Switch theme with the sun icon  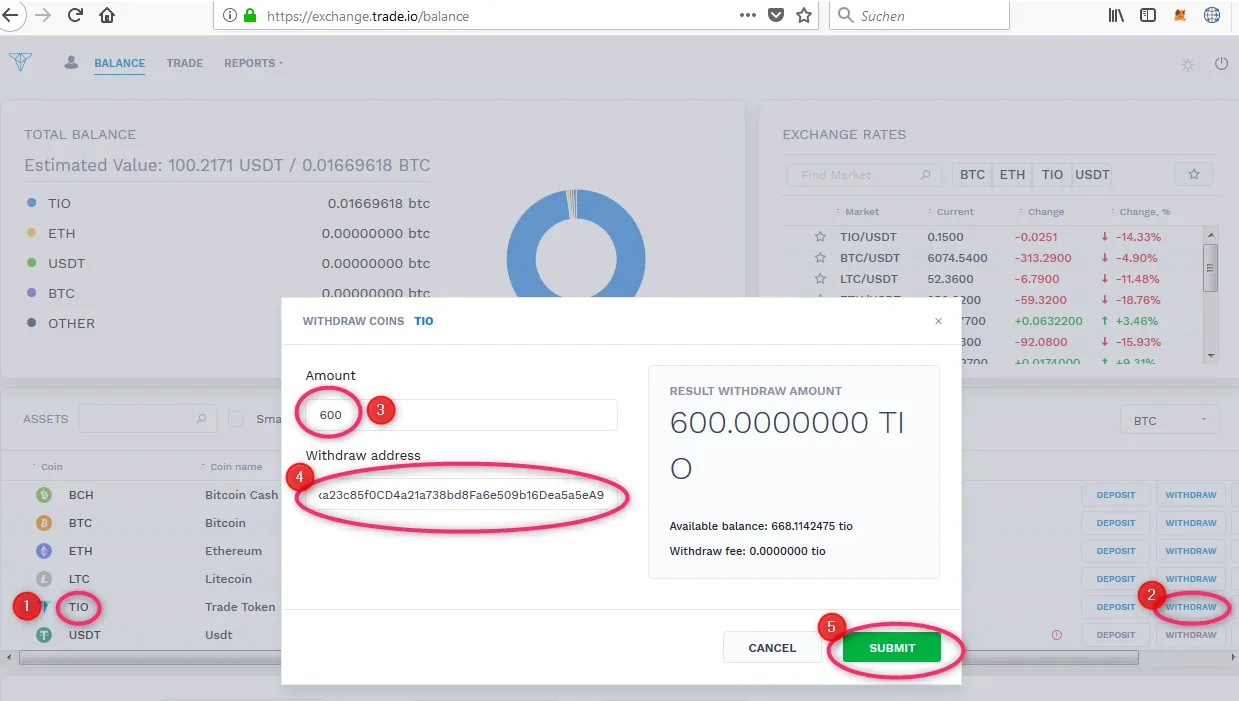(x=1188, y=64)
